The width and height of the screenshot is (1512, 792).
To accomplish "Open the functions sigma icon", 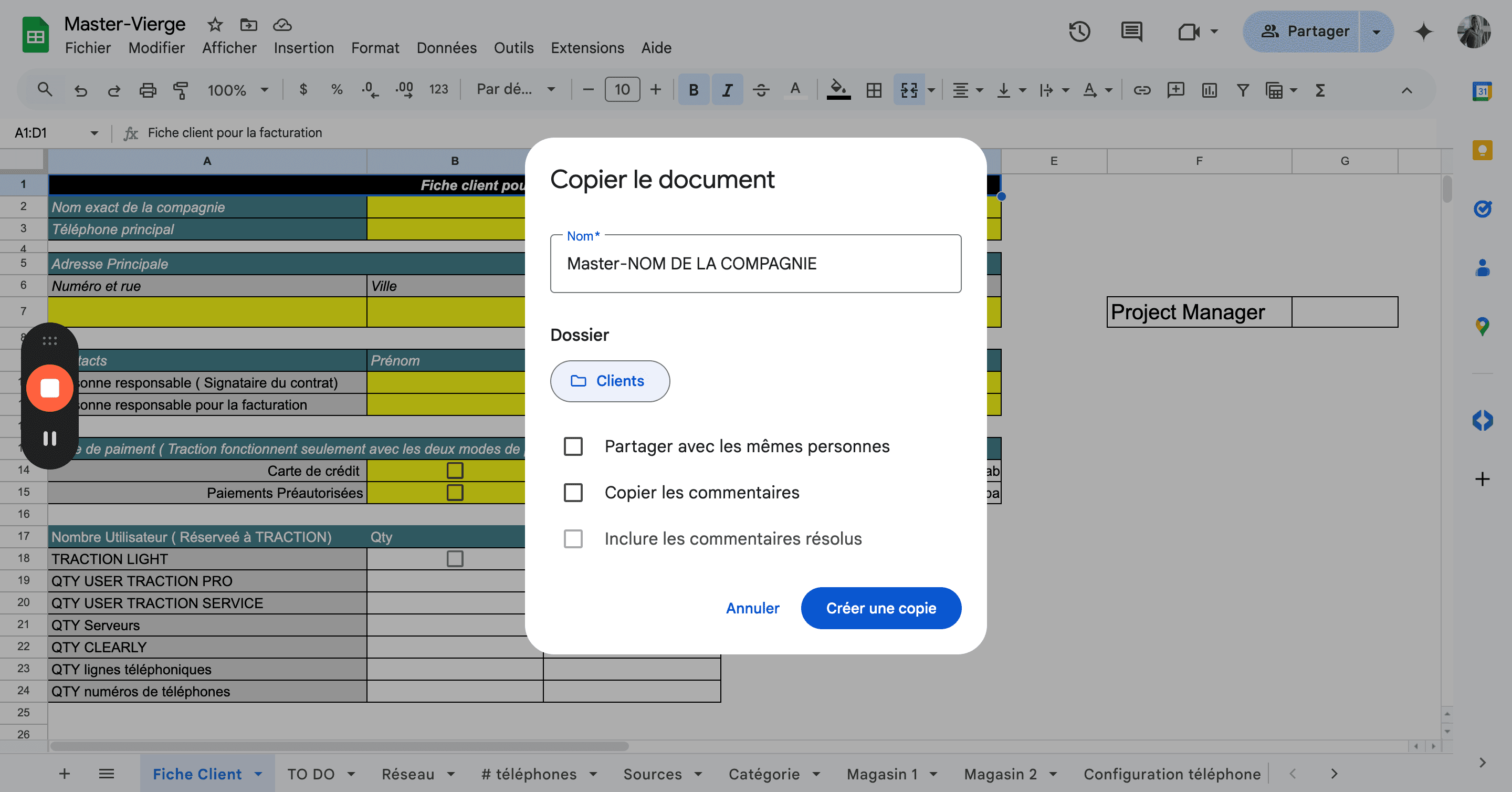I will click(x=1320, y=90).
